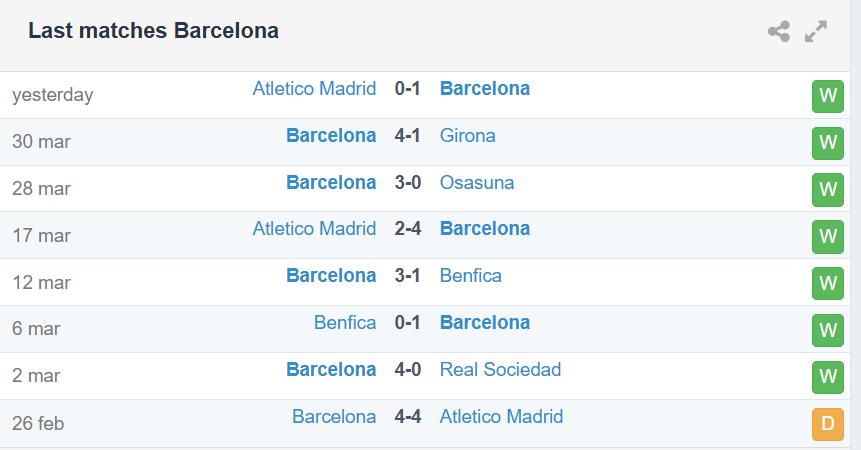Click the 4-0 score against Real Sociedad
Viewport: 861px width, 450px height.
click(407, 369)
